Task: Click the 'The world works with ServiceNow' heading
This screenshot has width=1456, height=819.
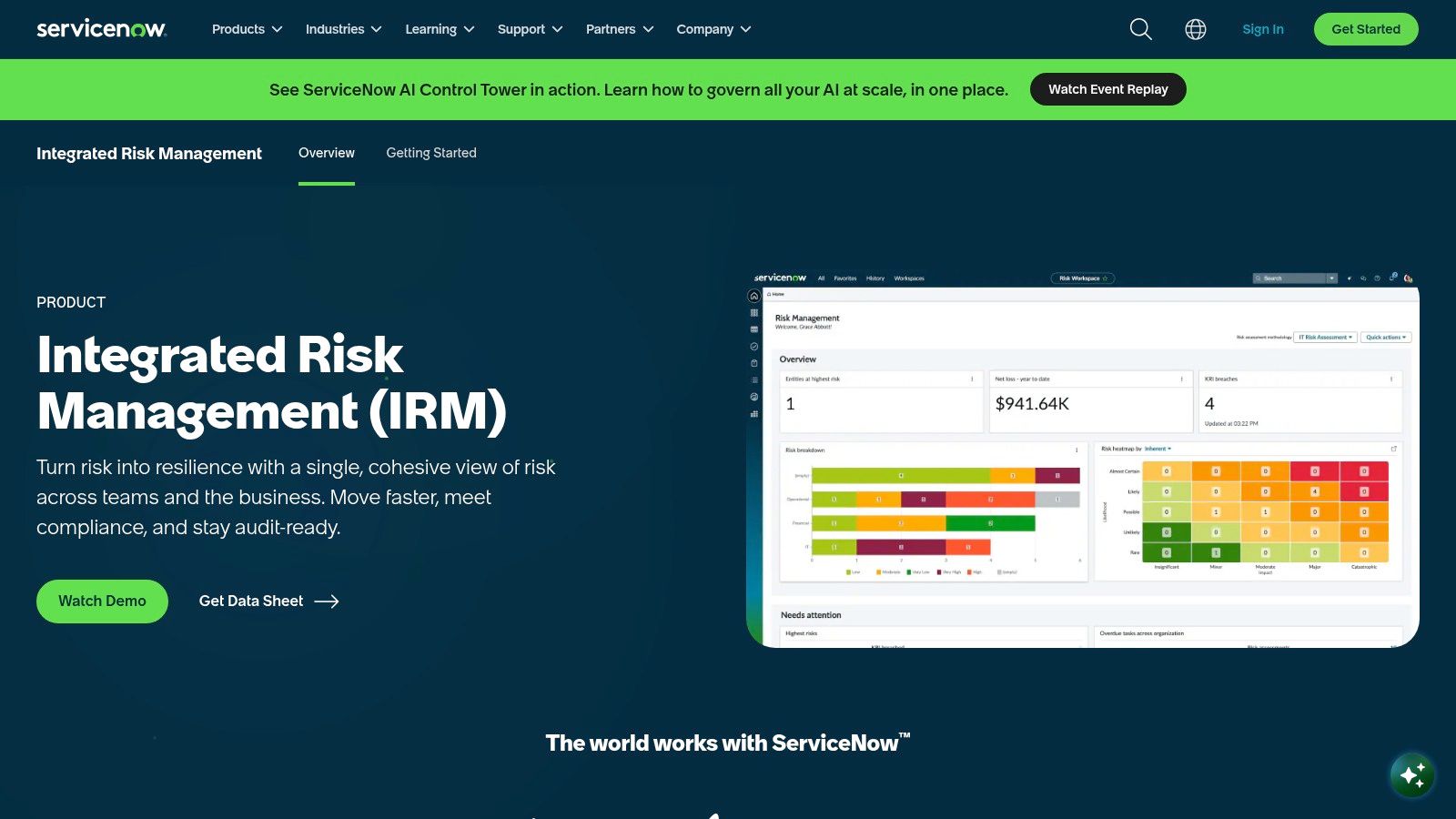Action: pos(728,743)
